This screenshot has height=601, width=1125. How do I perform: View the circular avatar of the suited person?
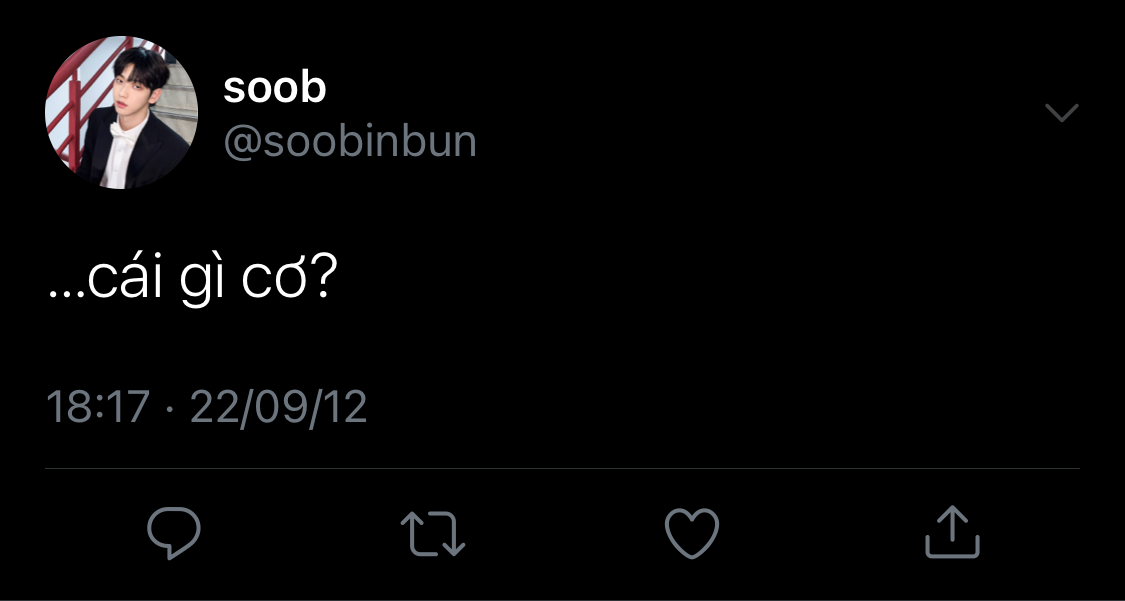pyautogui.click(x=121, y=113)
